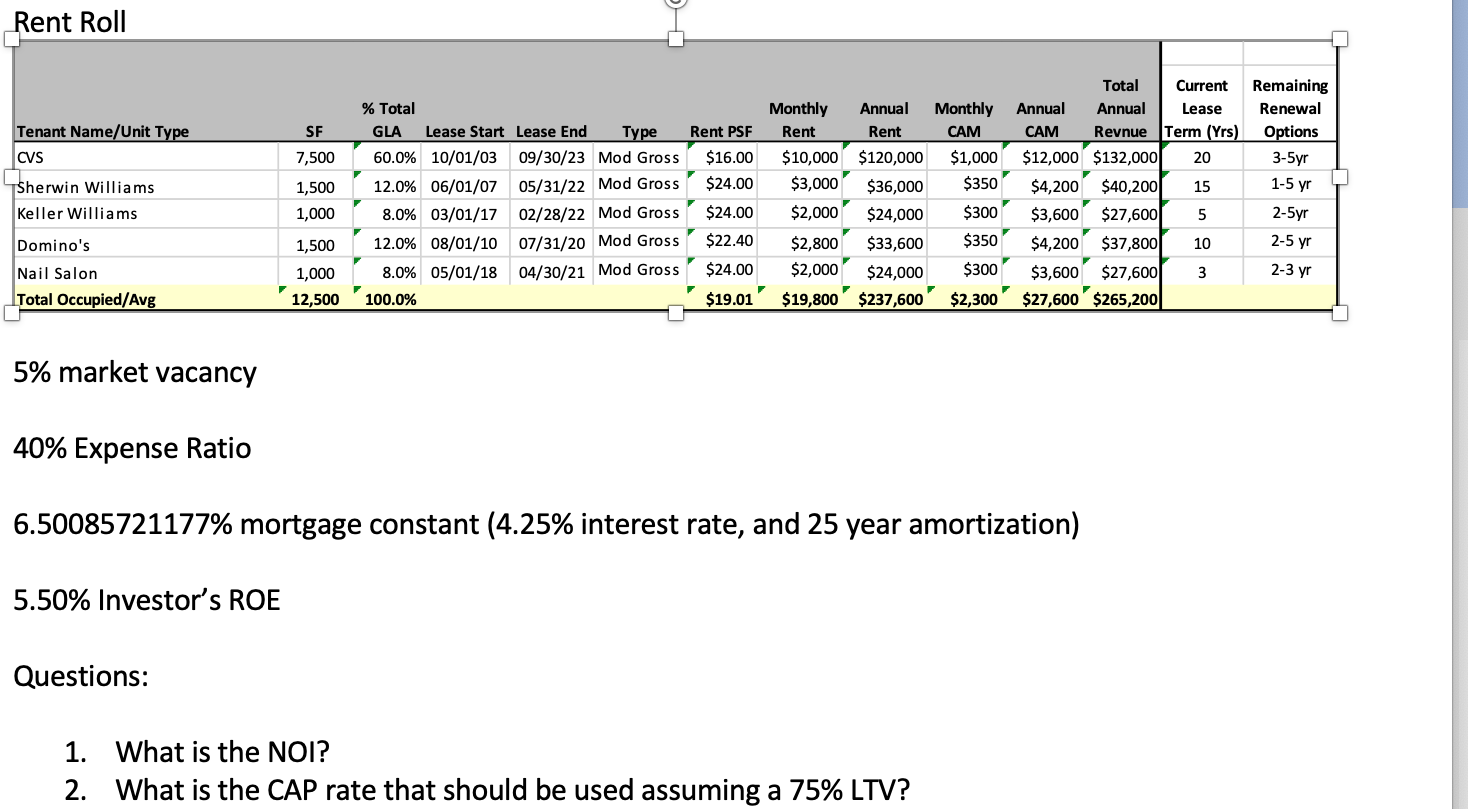Click CVS 60.0% GLA cell
The width and height of the screenshot is (1468, 809).
pos(394,158)
